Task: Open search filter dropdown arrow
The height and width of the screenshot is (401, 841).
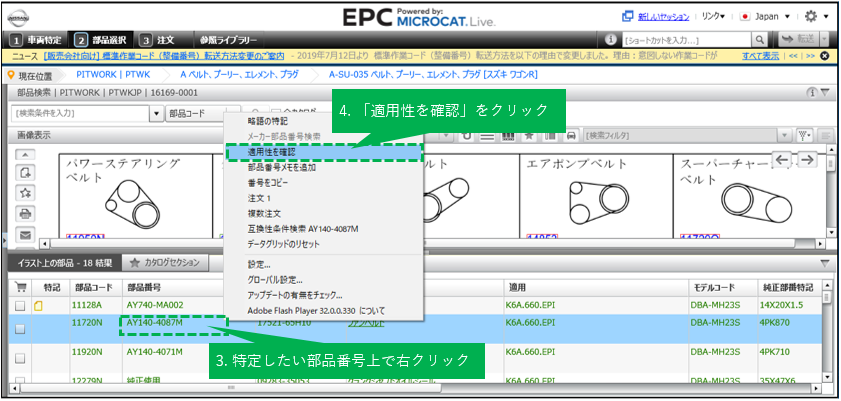Action: click(x=786, y=136)
